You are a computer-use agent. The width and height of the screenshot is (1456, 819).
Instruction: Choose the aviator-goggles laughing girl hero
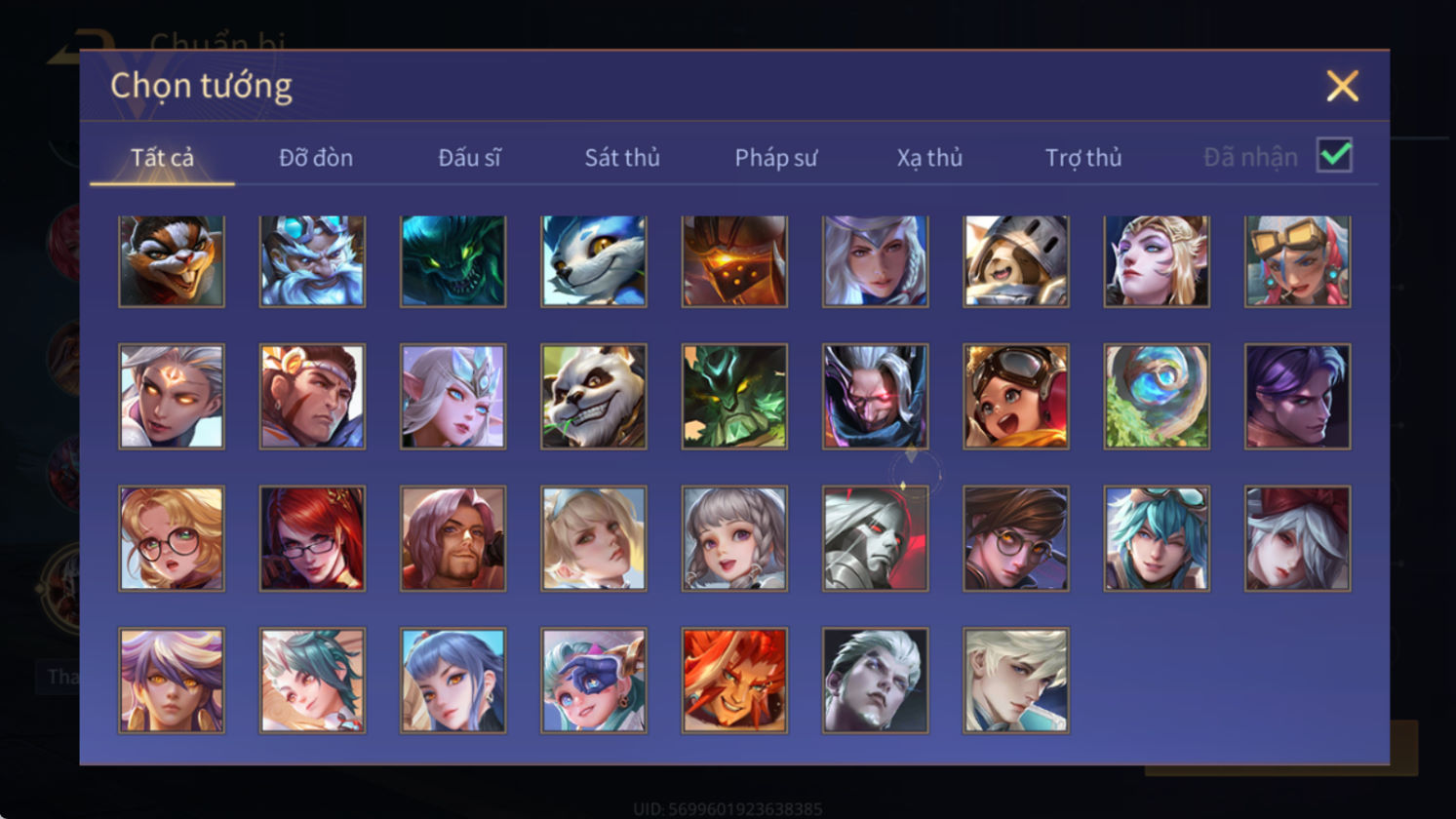[1016, 397]
